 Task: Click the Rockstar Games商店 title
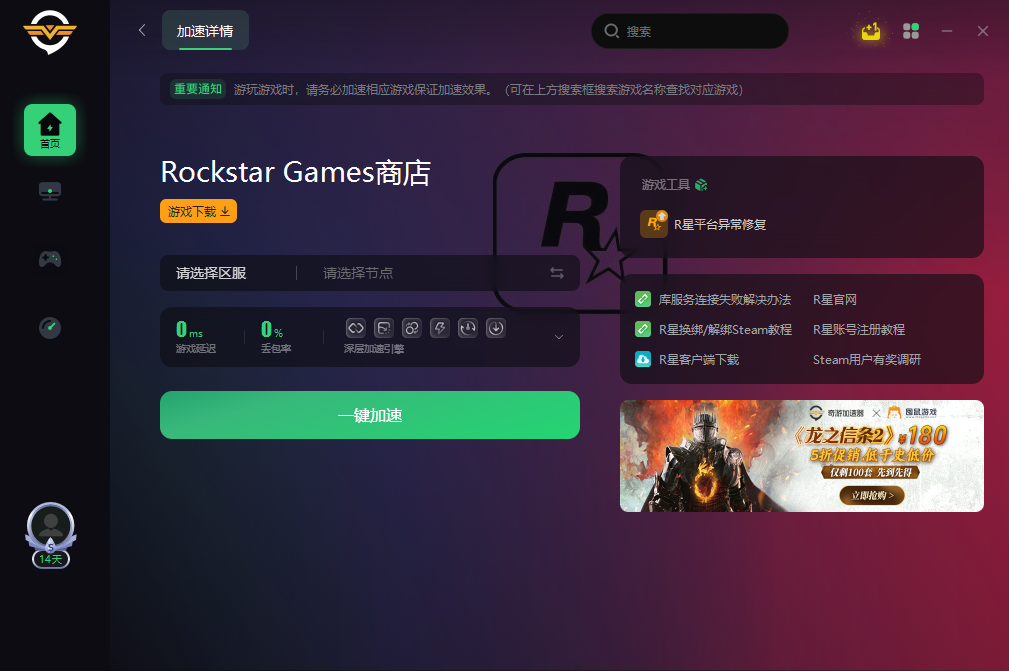[x=295, y=172]
